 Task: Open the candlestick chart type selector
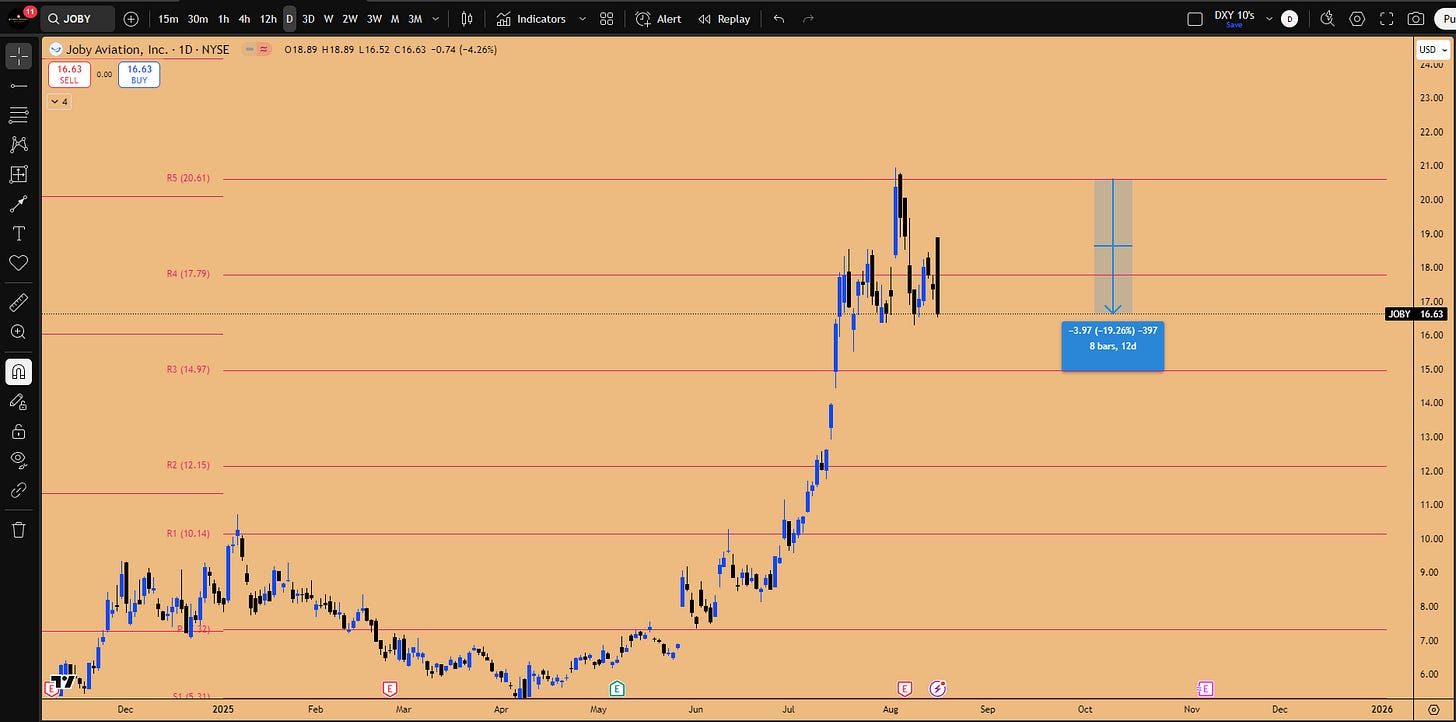pos(468,19)
